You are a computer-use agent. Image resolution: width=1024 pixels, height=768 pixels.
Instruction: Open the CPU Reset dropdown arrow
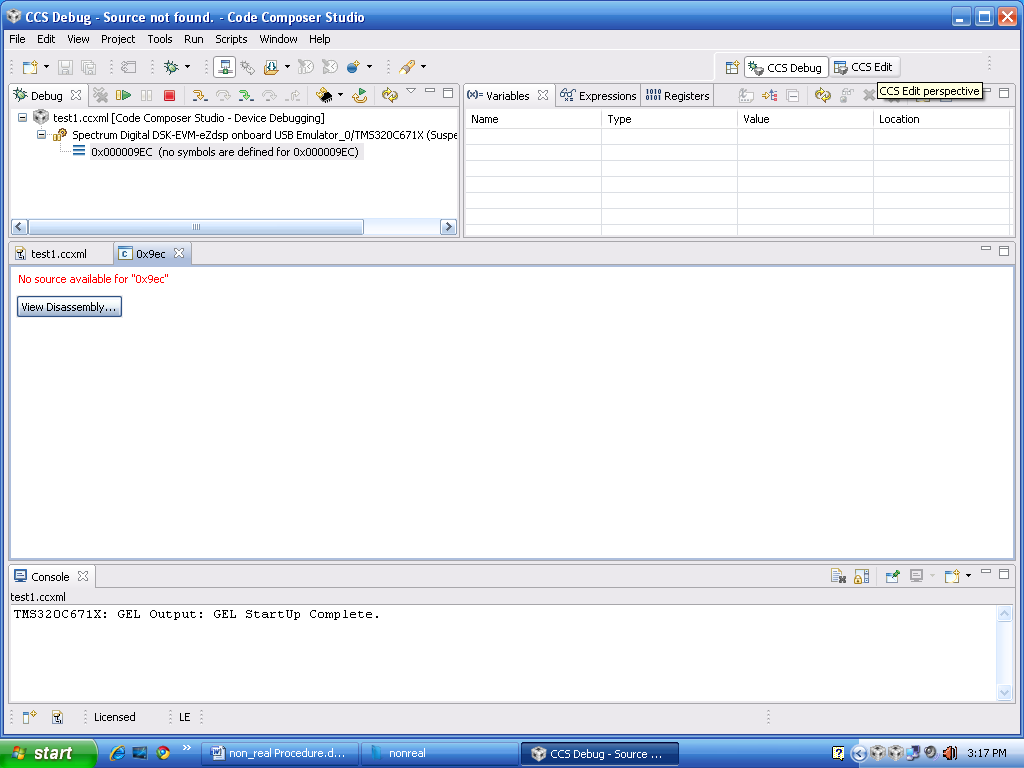pos(340,95)
